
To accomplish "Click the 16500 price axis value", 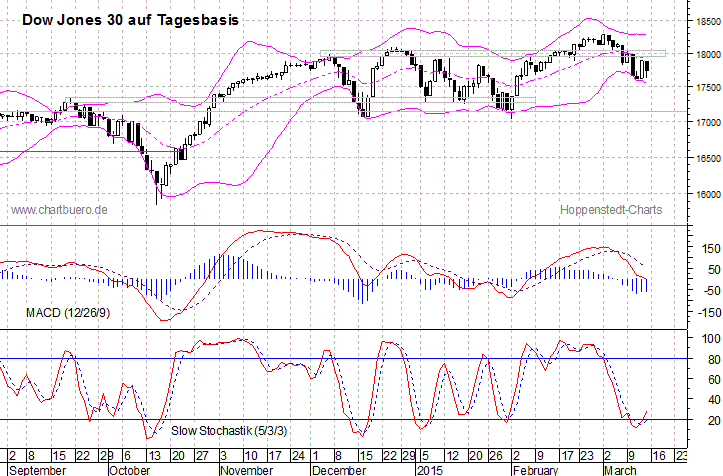I will tap(708, 158).
